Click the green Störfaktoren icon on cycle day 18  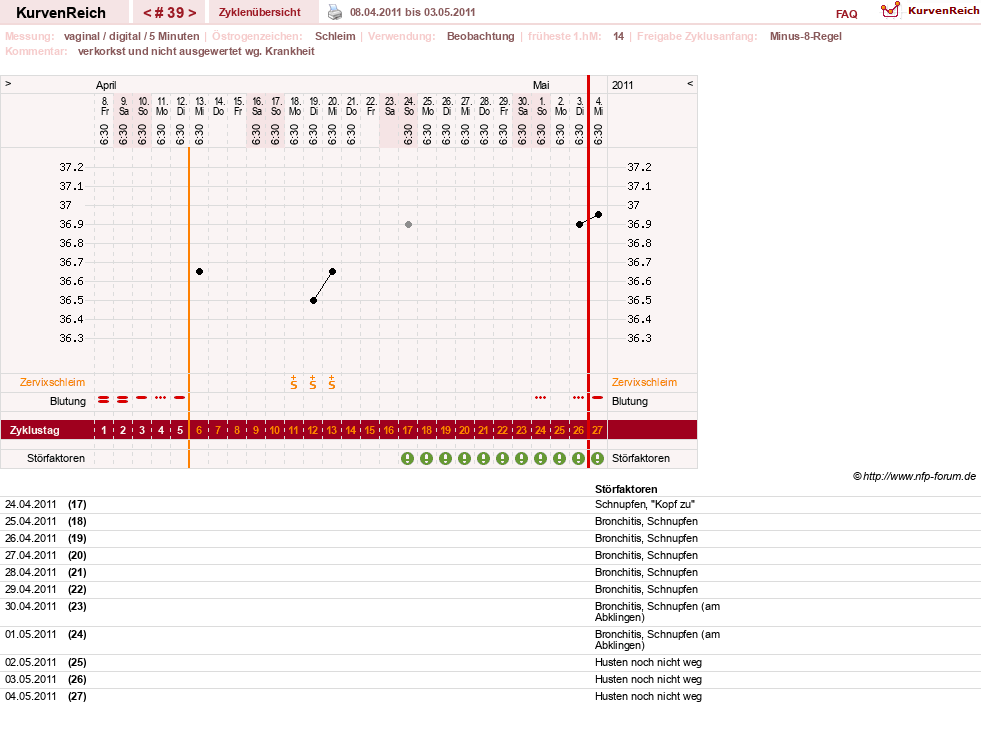click(x=426, y=459)
